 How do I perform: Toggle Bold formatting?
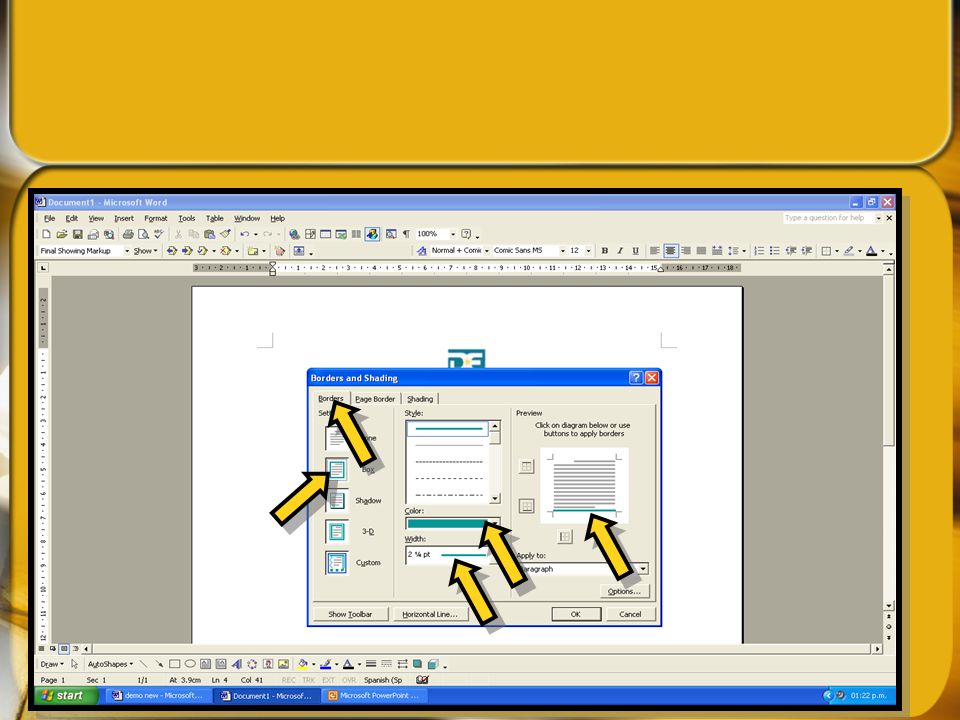tap(604, 251)
